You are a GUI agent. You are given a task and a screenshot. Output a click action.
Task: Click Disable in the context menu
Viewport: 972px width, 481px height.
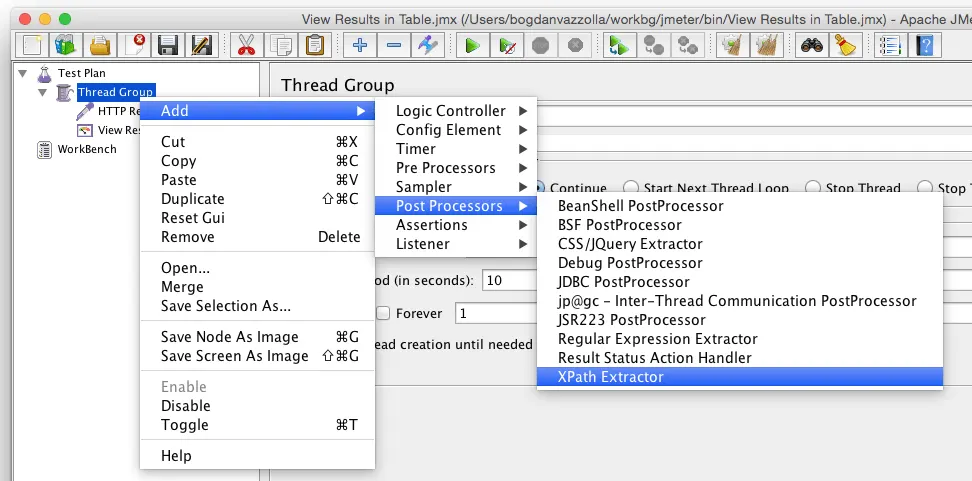click(x=257, y=406)
